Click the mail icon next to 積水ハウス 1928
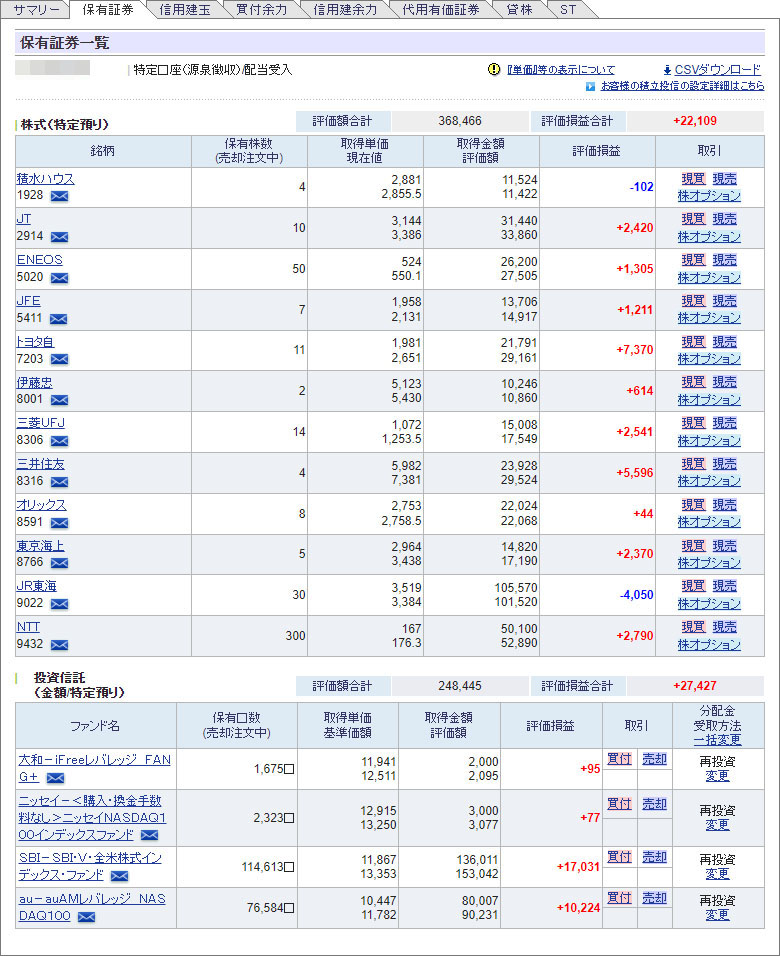This screenshot has height=956, width=780. point(59,196)
